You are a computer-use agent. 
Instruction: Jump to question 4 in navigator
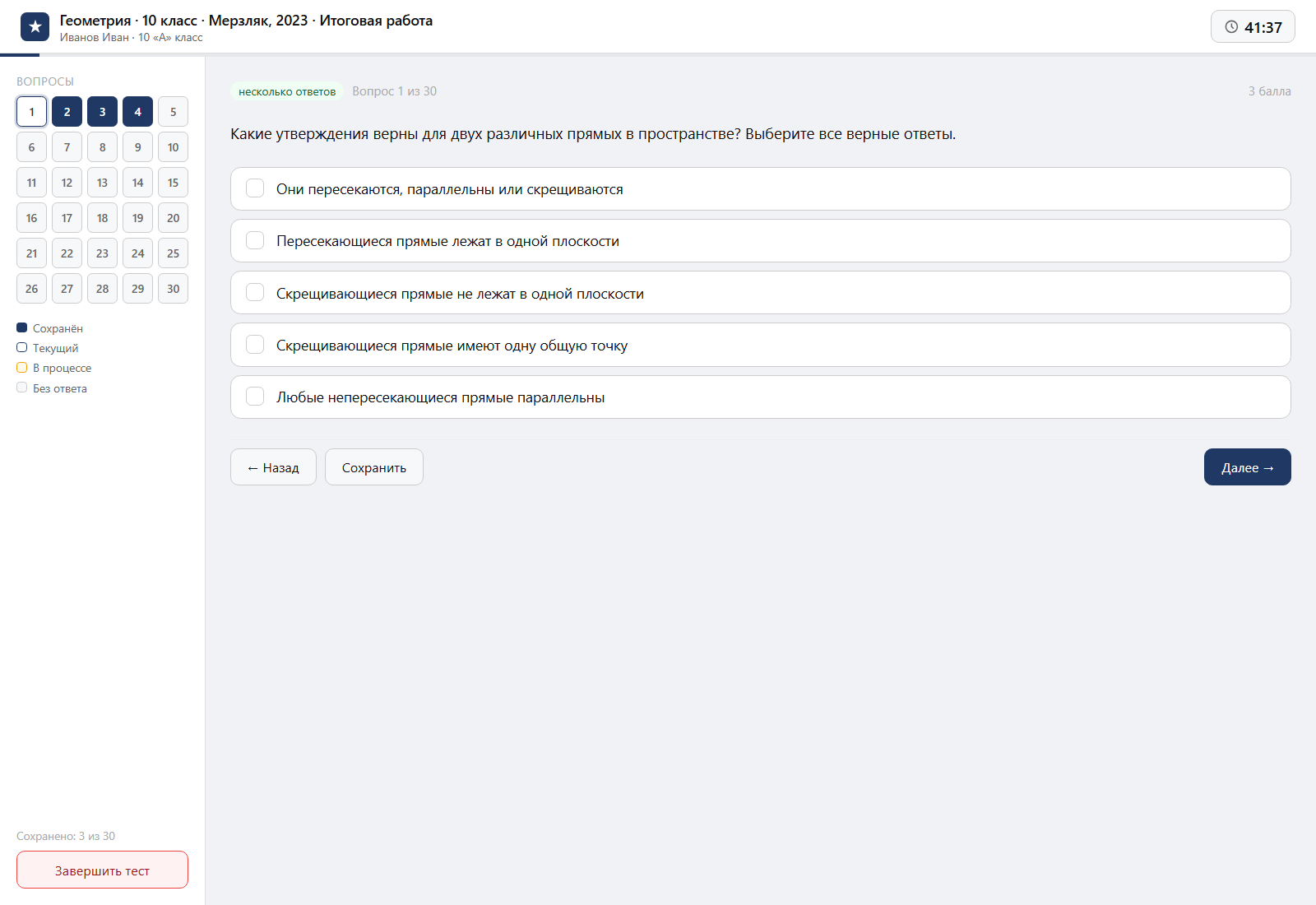point(137,112)
